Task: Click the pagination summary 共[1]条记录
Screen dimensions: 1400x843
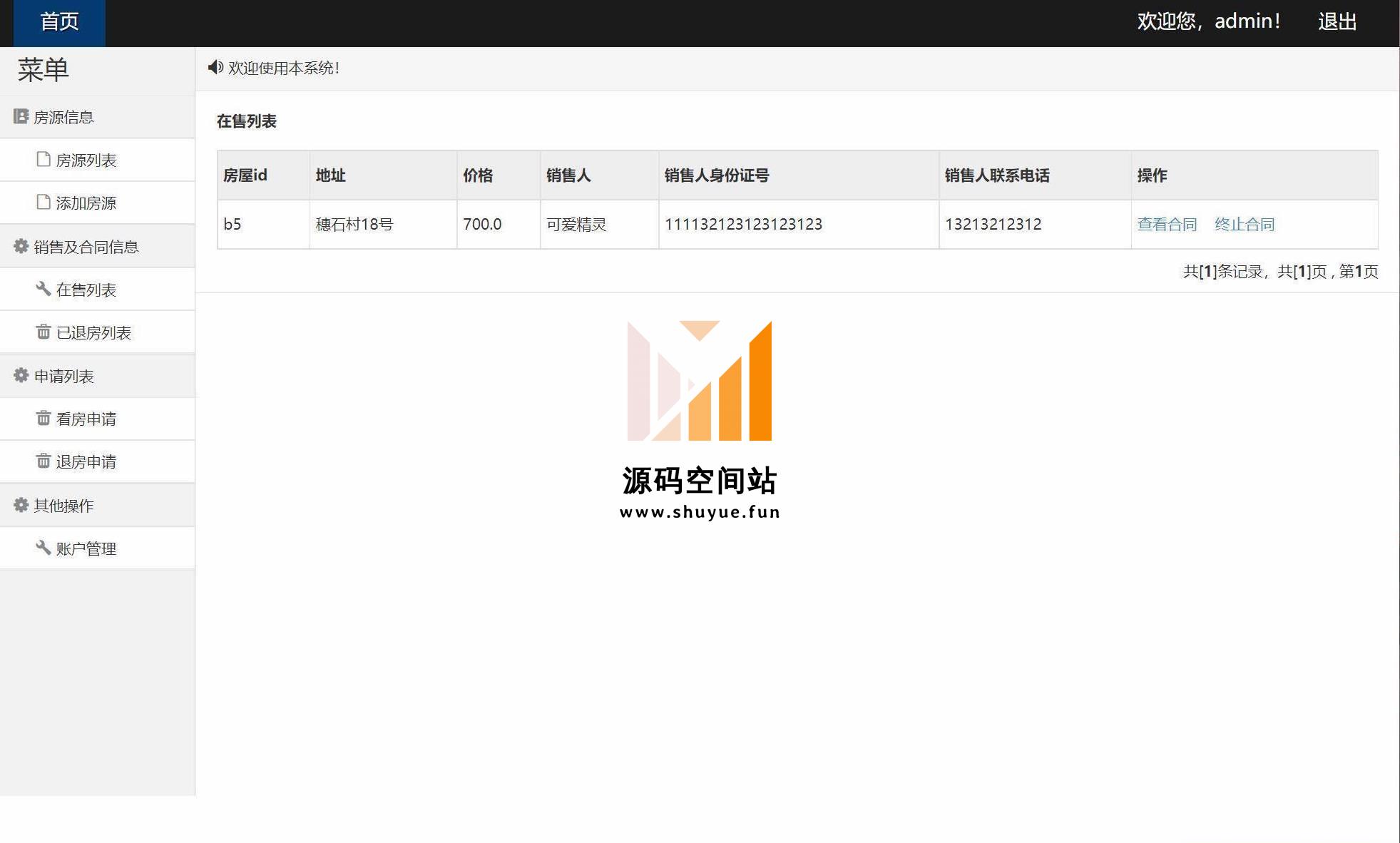Action: (x=1223, y=271)
